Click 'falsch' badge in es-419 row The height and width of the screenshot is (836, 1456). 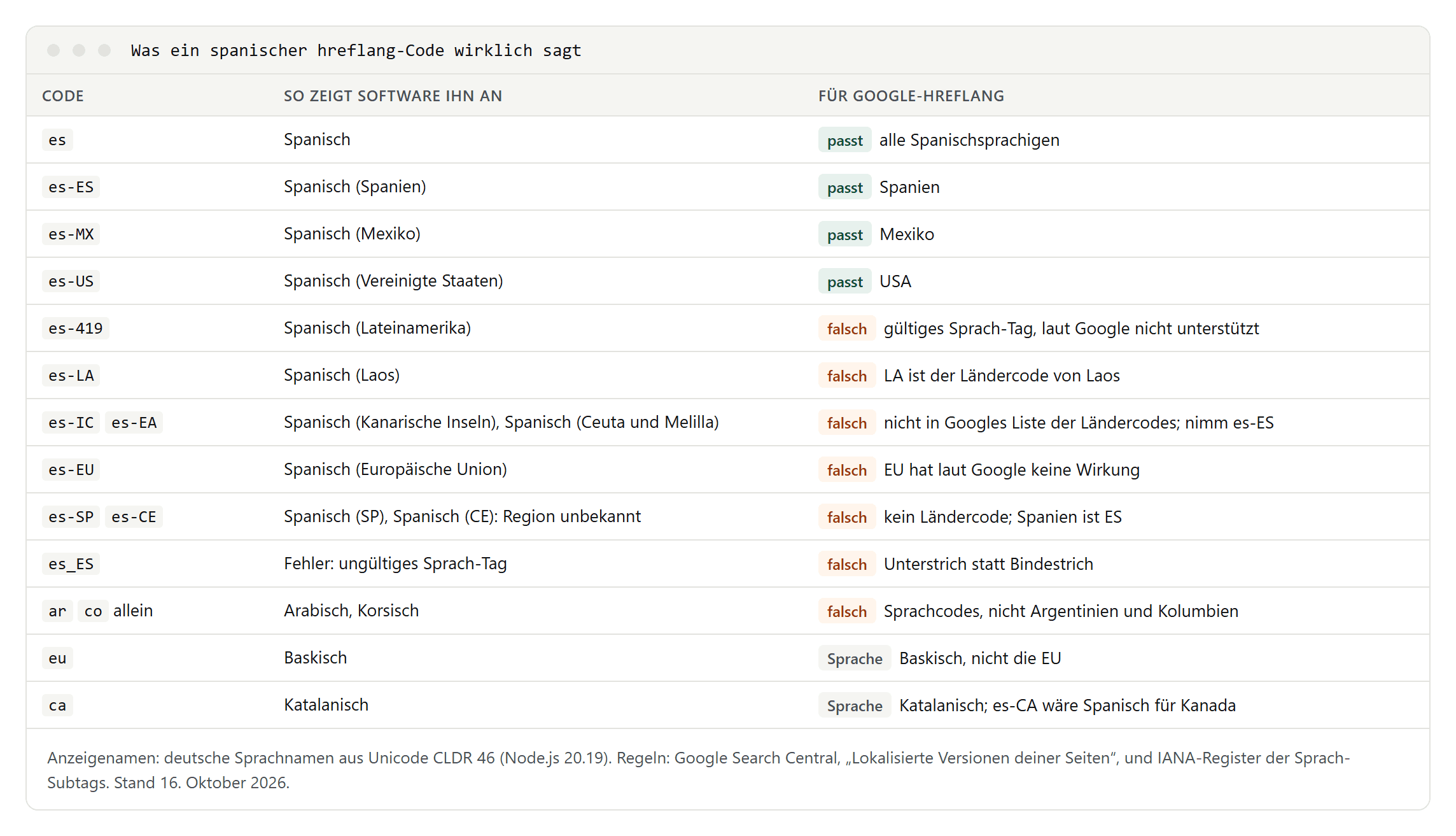[x=846, y=329]
